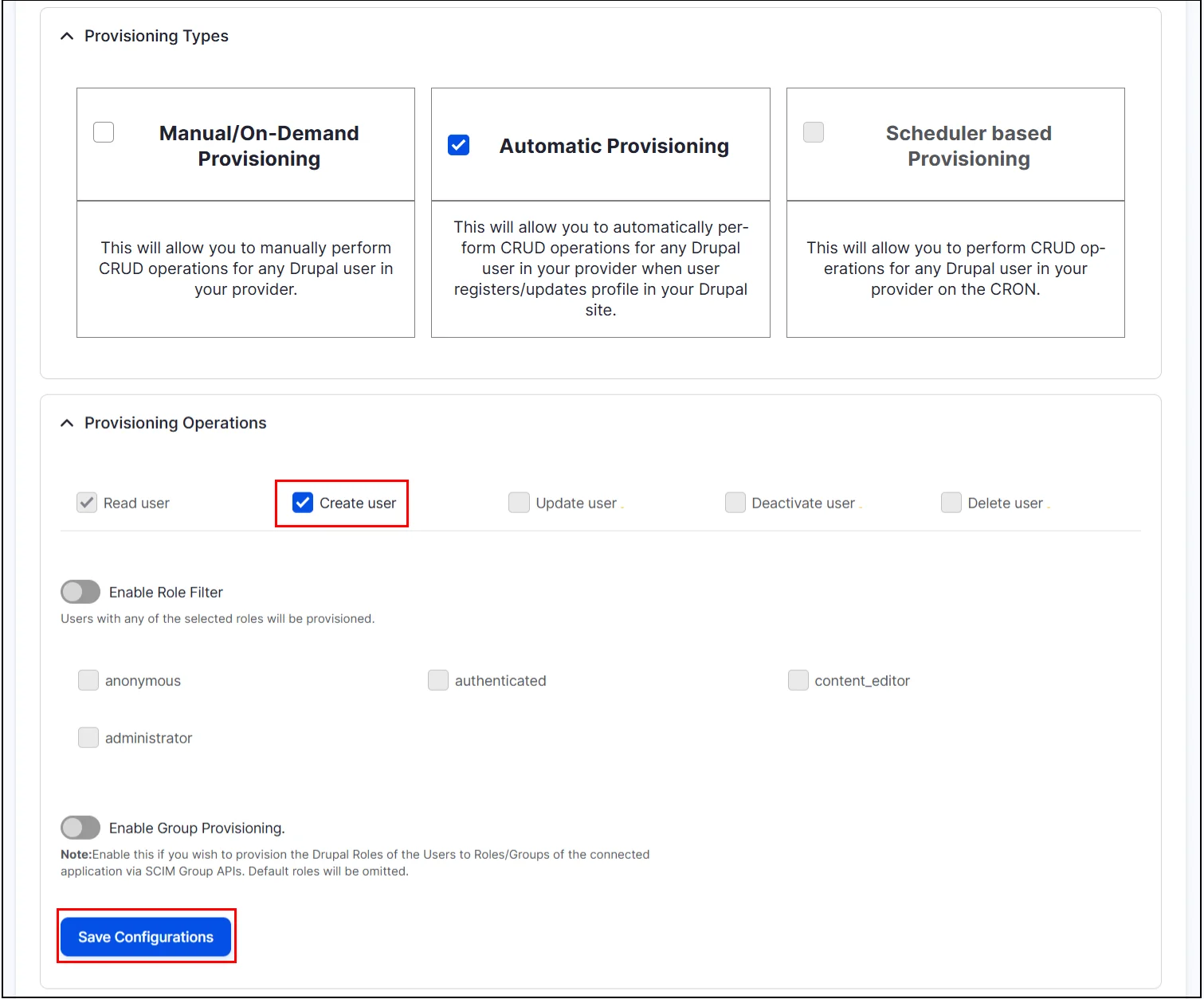This screenshot has height=999, width=1204.
Task: Click the Enable Role Filter label
Action: pyautogui.click(x=166, y=592)
